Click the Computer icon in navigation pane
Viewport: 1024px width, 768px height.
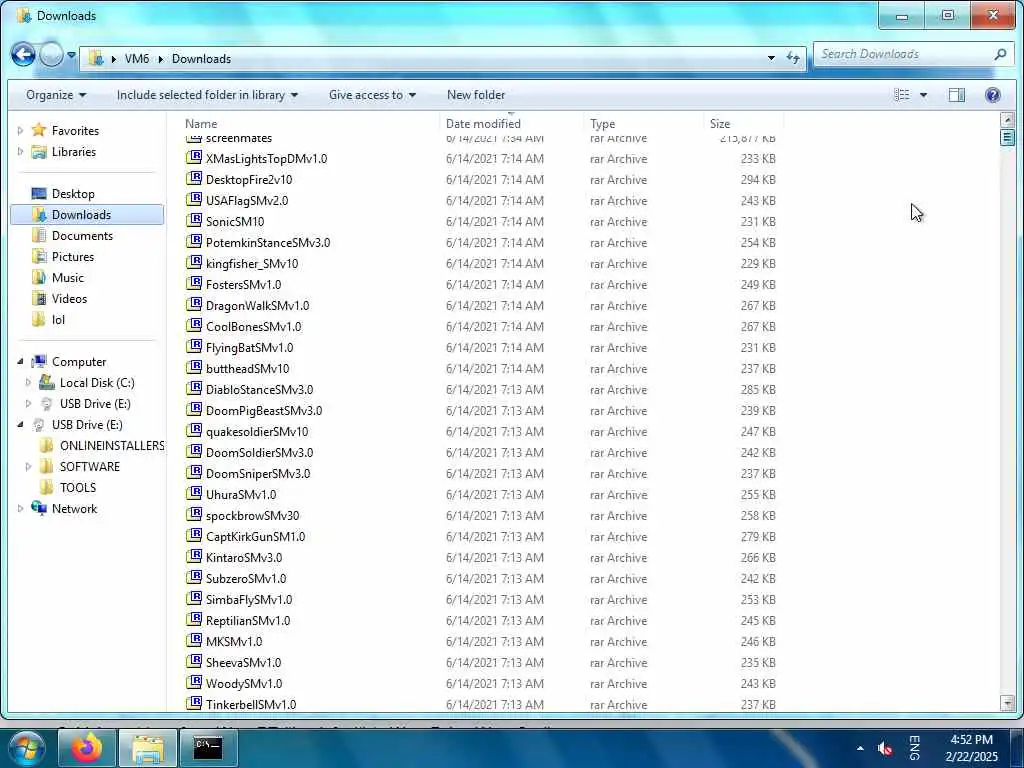[x=39, y=361]
